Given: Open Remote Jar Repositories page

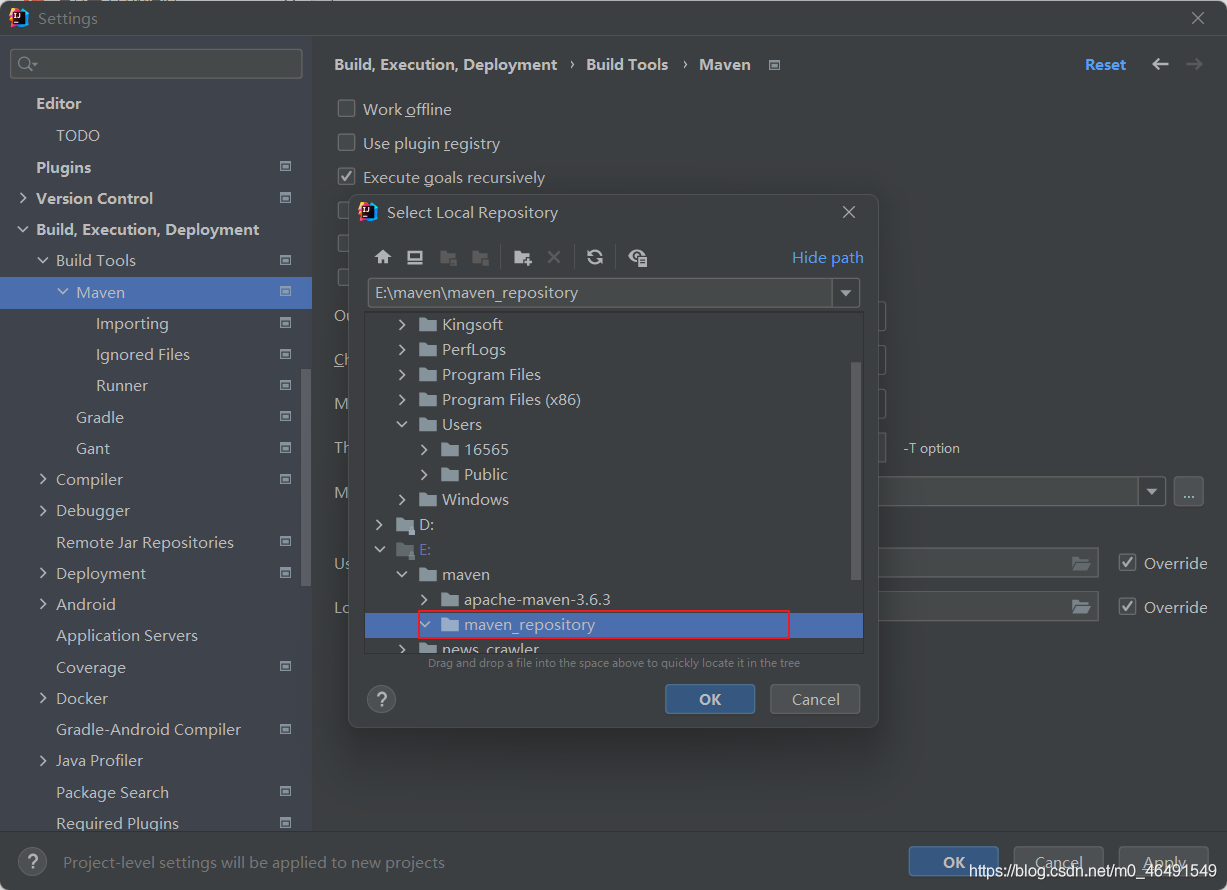Looking at the screenshot, I should 145,542.
